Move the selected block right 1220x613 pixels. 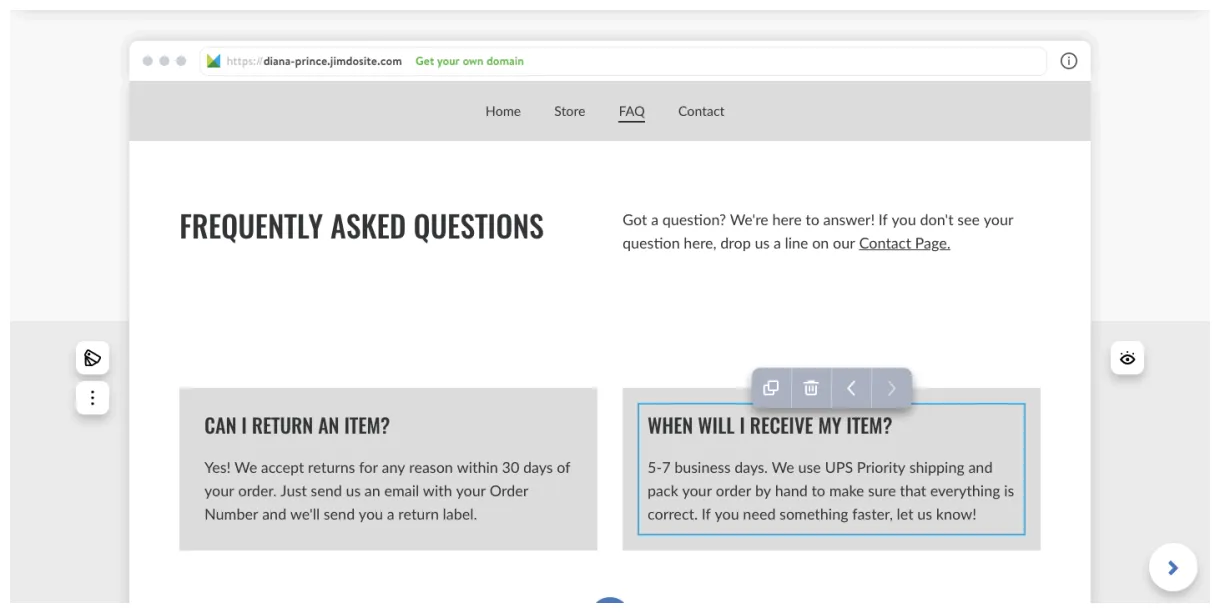891,387
